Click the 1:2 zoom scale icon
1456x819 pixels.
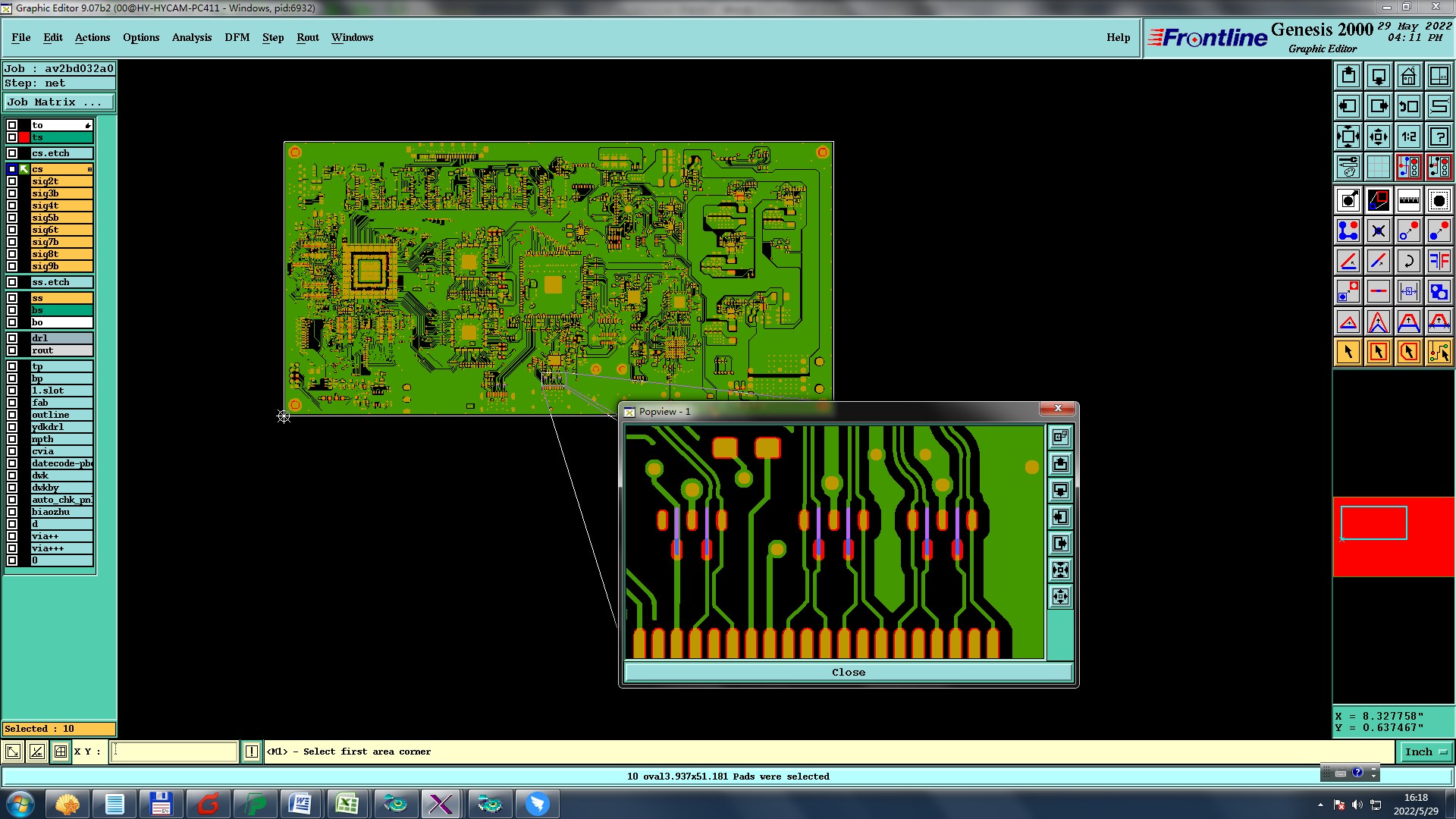coord(1408,136)
